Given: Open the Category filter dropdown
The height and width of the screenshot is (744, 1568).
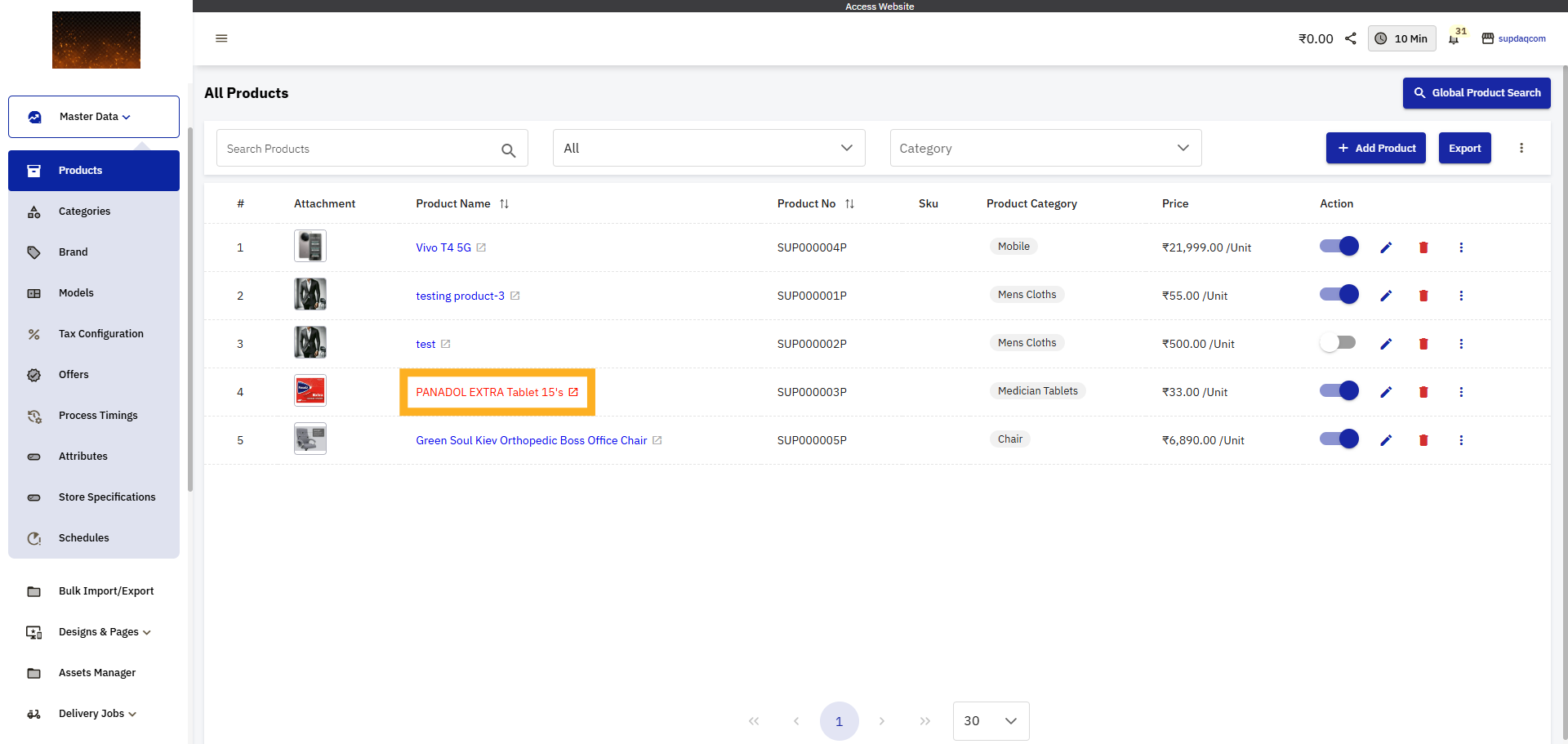Looking at the screenshot, I should tap(1045, 148).
